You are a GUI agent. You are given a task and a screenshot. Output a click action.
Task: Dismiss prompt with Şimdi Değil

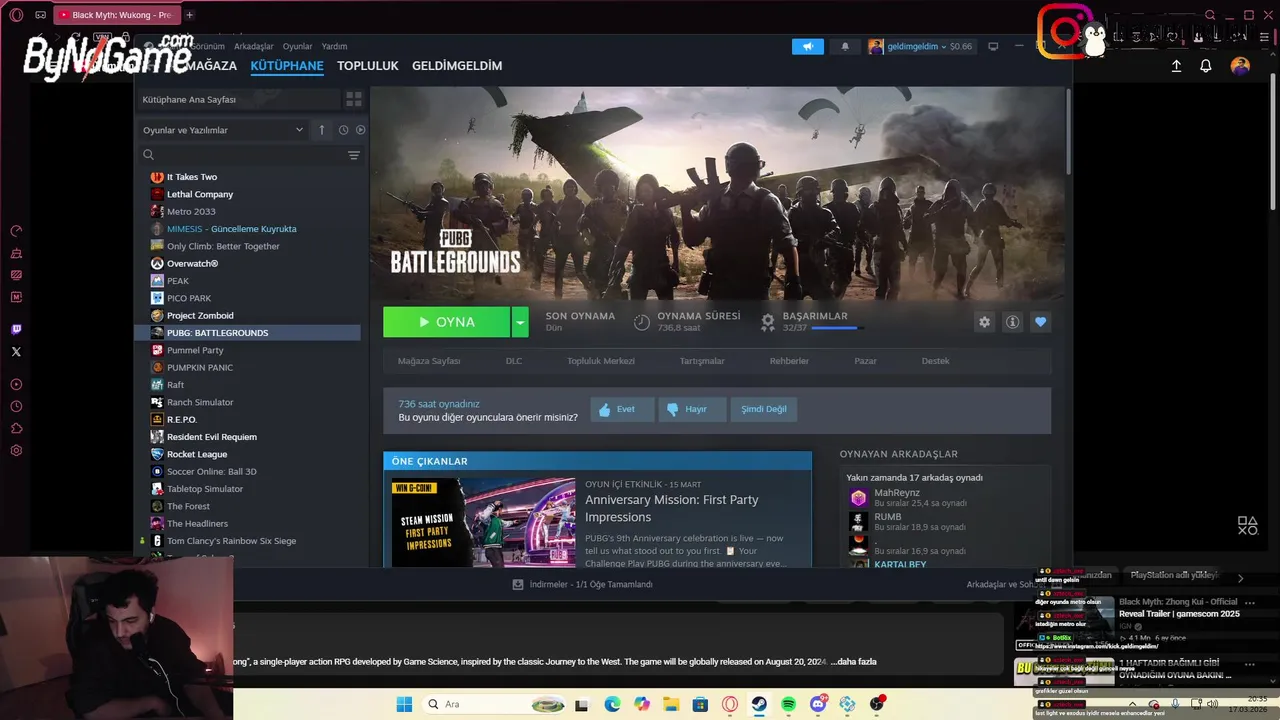[764, 409]
